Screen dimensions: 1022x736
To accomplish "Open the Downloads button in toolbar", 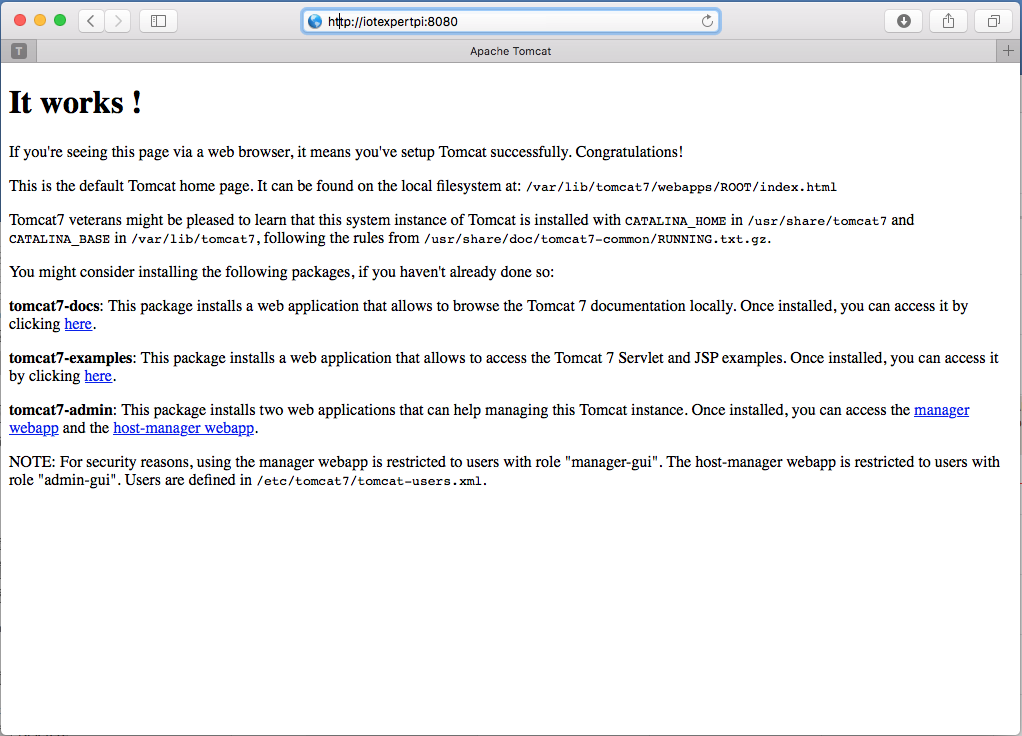I will [x=903, y=21].
